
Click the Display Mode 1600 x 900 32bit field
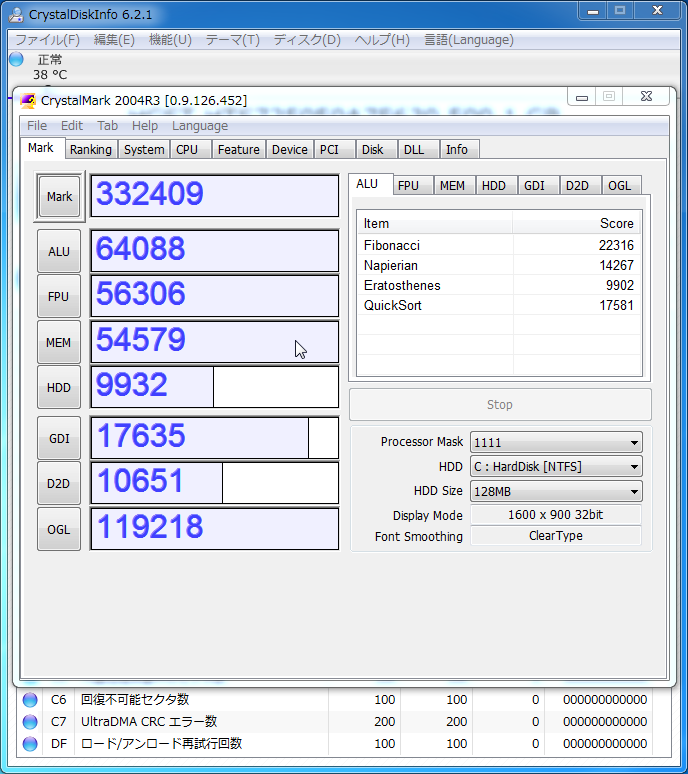tap(556, 515)
